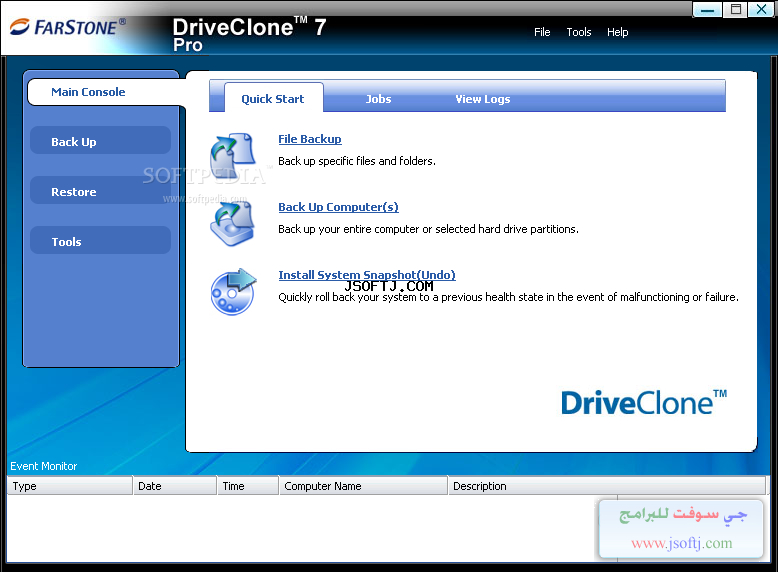
Task: Minimize the DriveClone window
Action: (707, 9)
